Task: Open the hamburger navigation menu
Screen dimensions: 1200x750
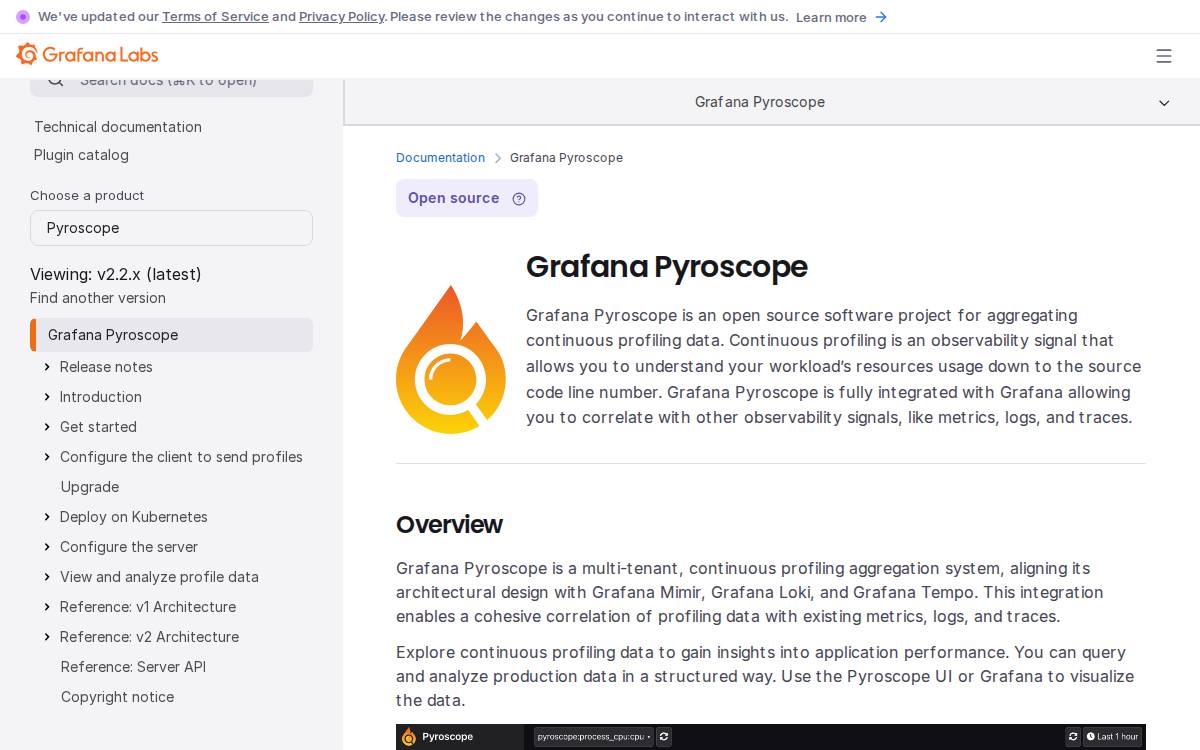Action: click(1164, 56)
